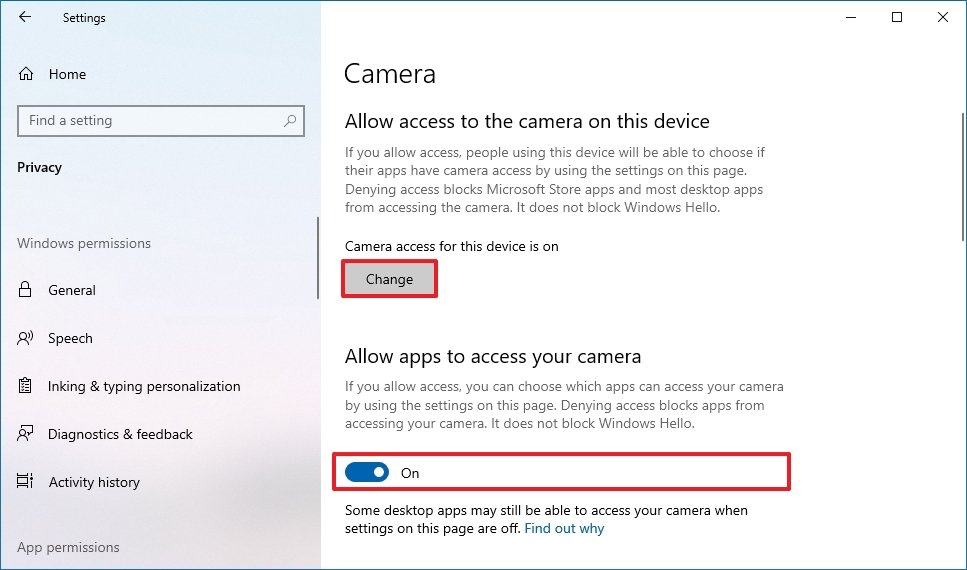Maximize the Settings window

tap(897, 17)
